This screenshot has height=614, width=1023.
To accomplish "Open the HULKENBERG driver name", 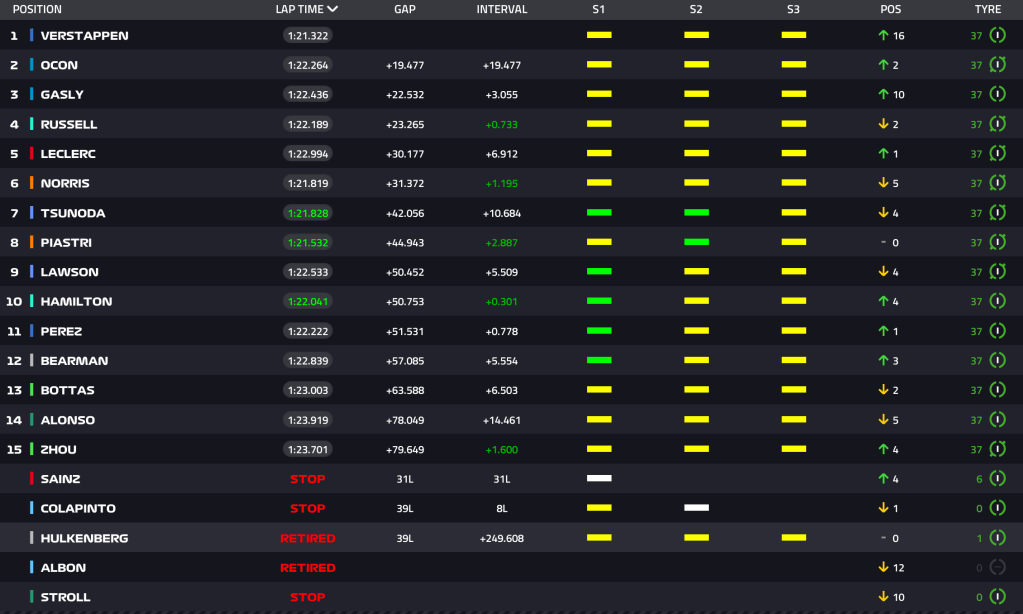I will 84,538.
